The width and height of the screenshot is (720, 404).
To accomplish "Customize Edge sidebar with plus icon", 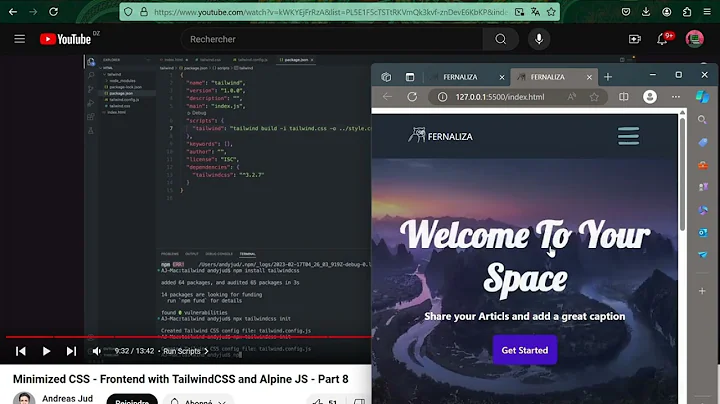I will coord(702,291).
